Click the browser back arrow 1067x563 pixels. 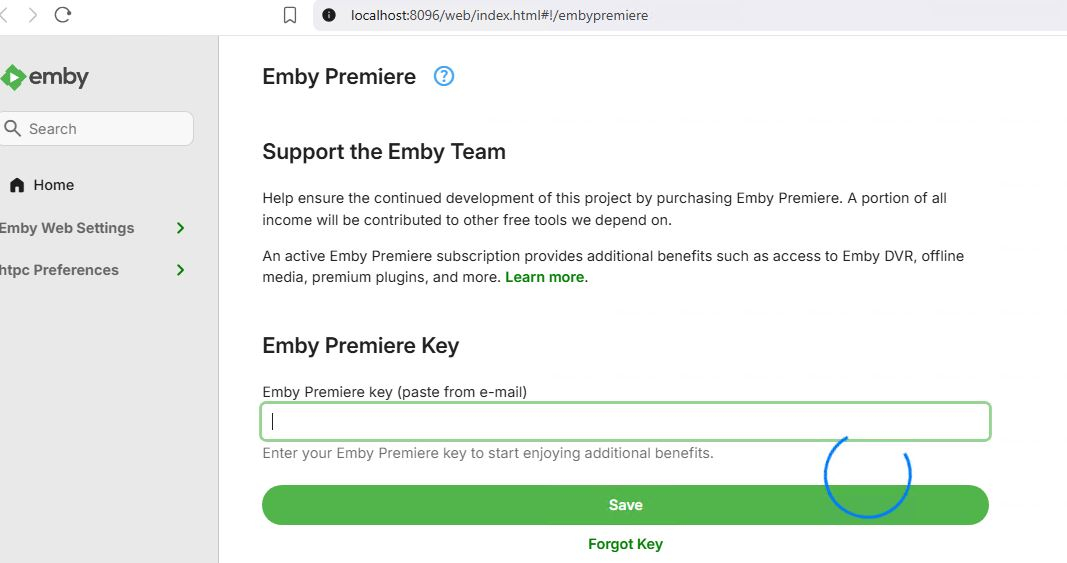(4, 15)
